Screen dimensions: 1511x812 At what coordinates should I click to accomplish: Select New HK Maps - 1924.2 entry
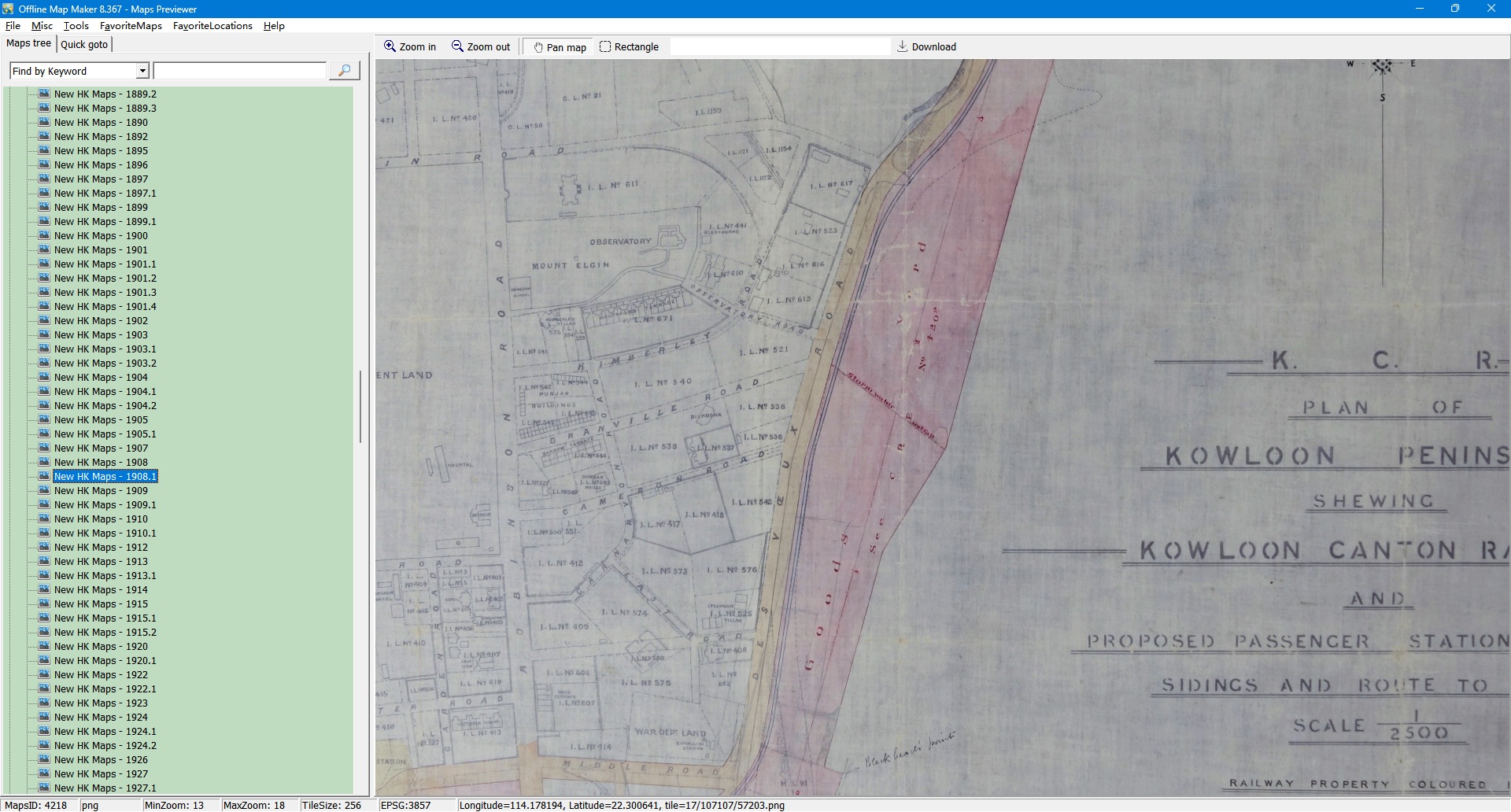(105, 745)
